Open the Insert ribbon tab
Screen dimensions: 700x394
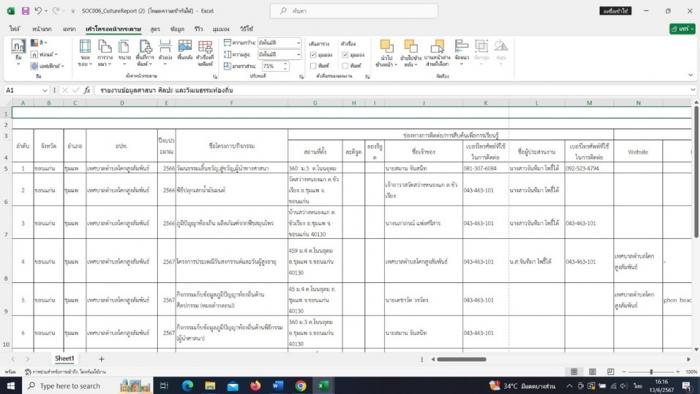click(69, 29)
